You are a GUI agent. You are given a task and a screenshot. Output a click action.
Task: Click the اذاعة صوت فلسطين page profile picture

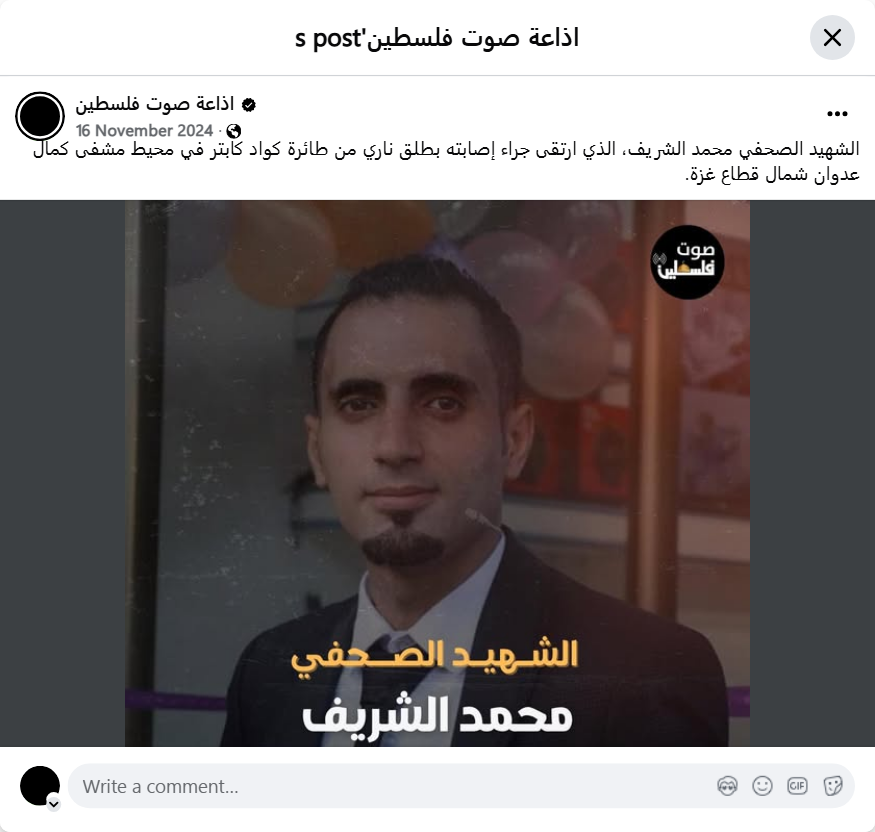pos(40,116)
